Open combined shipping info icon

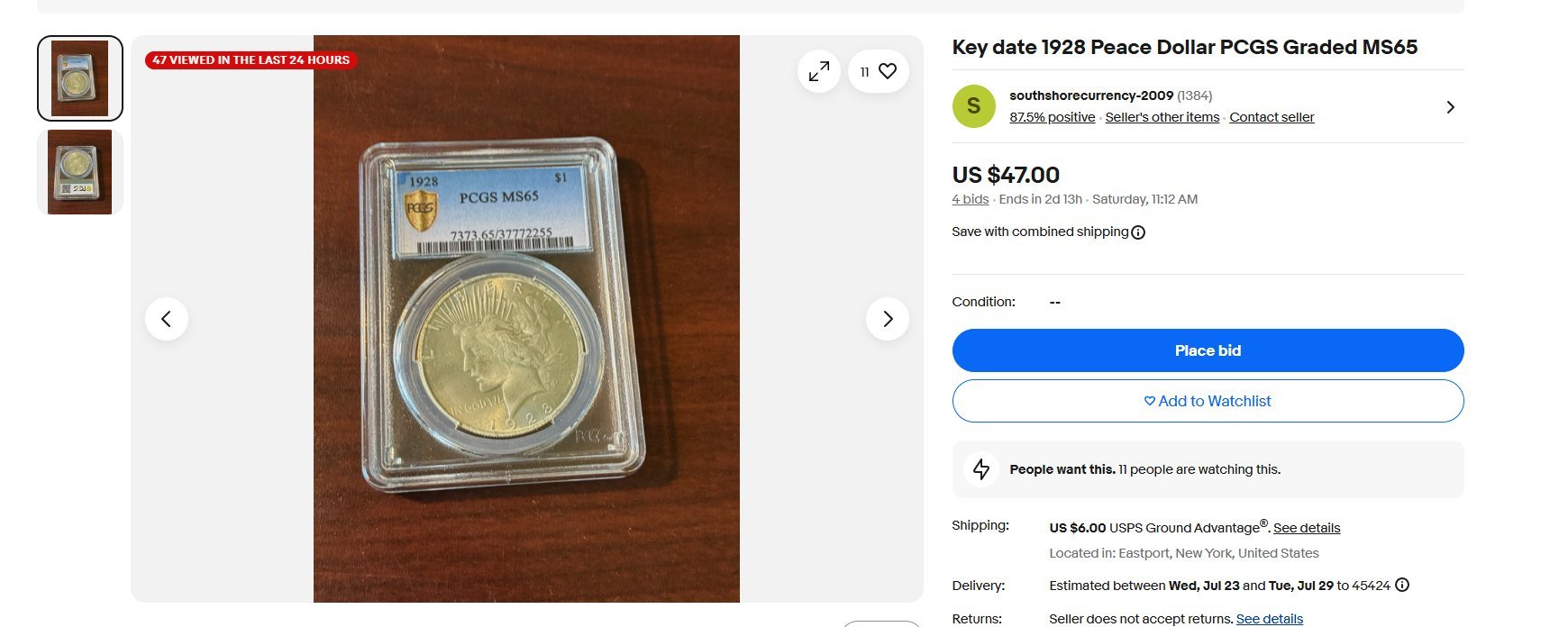1138,232
